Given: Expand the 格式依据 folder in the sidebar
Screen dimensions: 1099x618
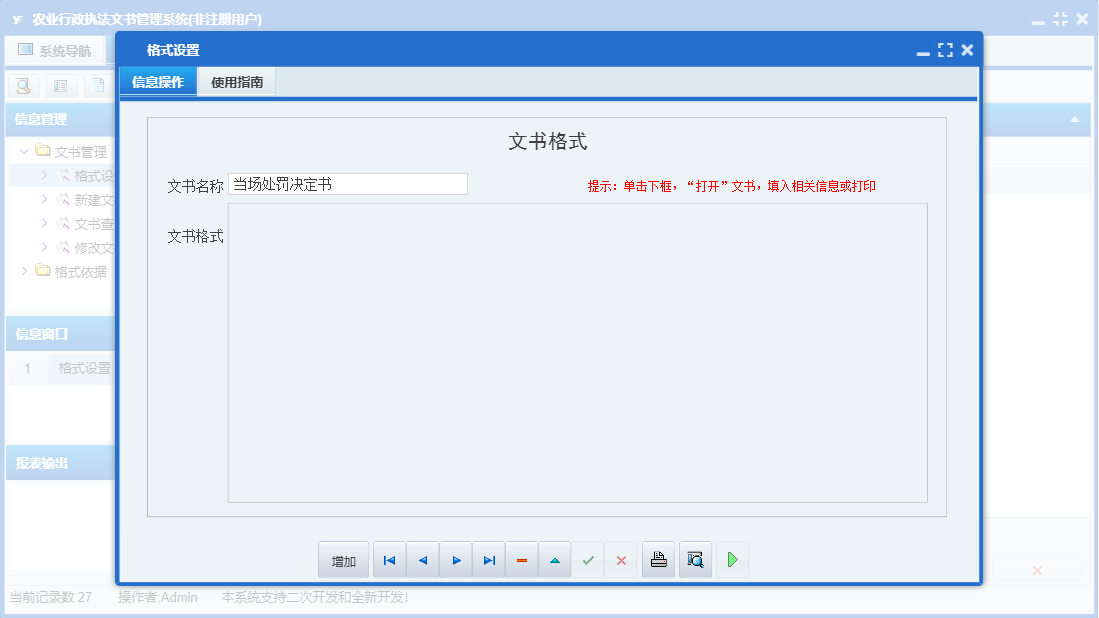Looking at the screenshot, I should click(x=24, y=271).
